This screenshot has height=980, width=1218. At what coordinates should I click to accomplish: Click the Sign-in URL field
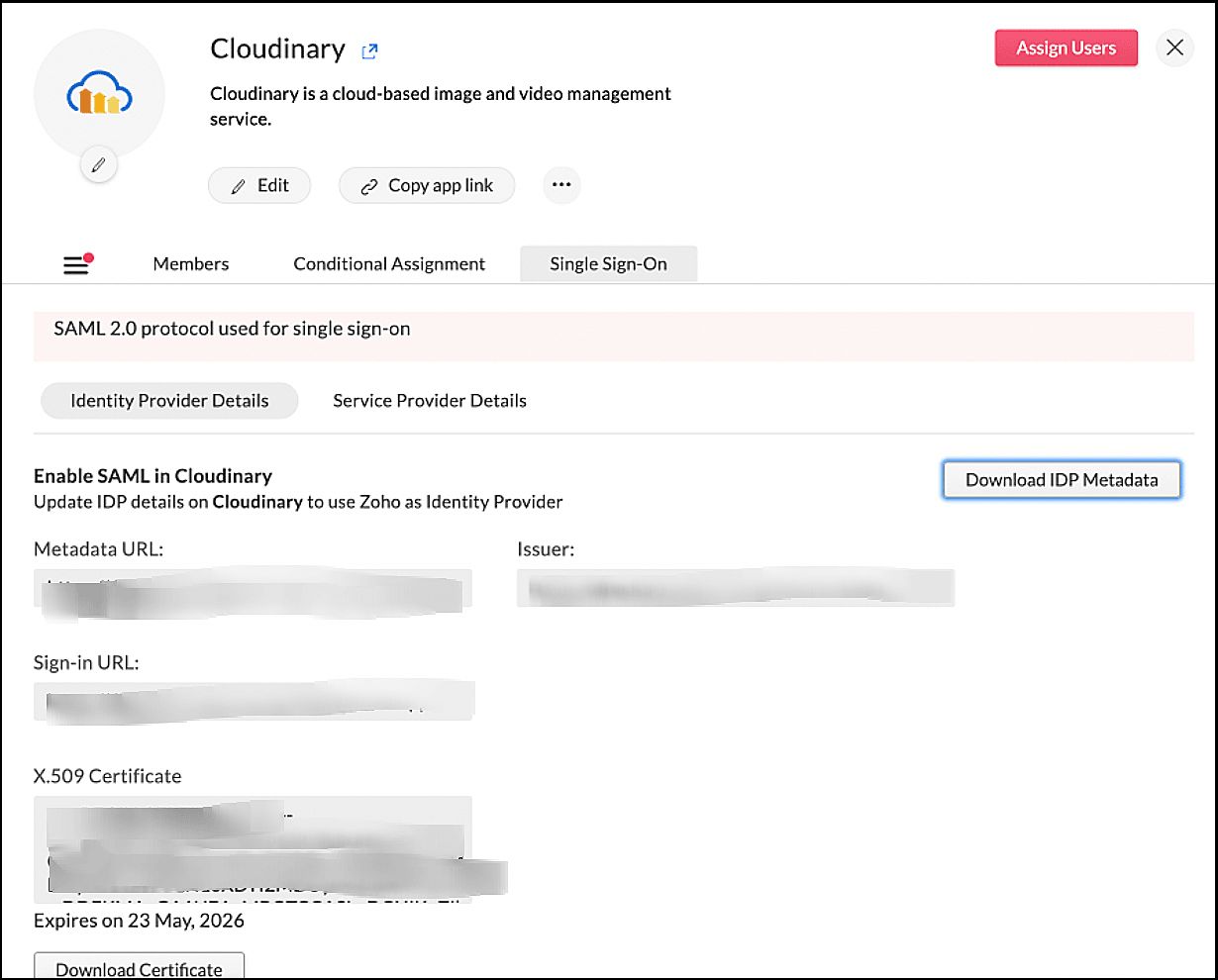point(254,701)
